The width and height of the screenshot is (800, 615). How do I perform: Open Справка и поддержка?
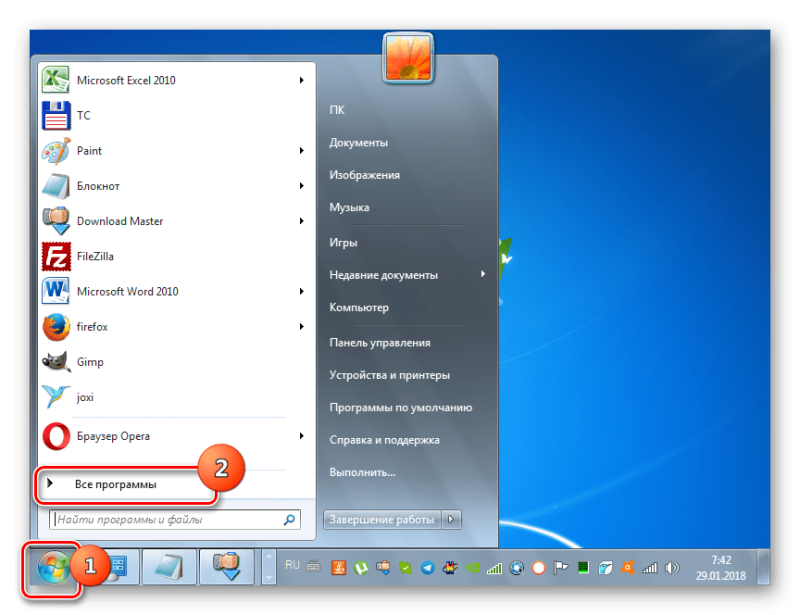coord(384,440)
